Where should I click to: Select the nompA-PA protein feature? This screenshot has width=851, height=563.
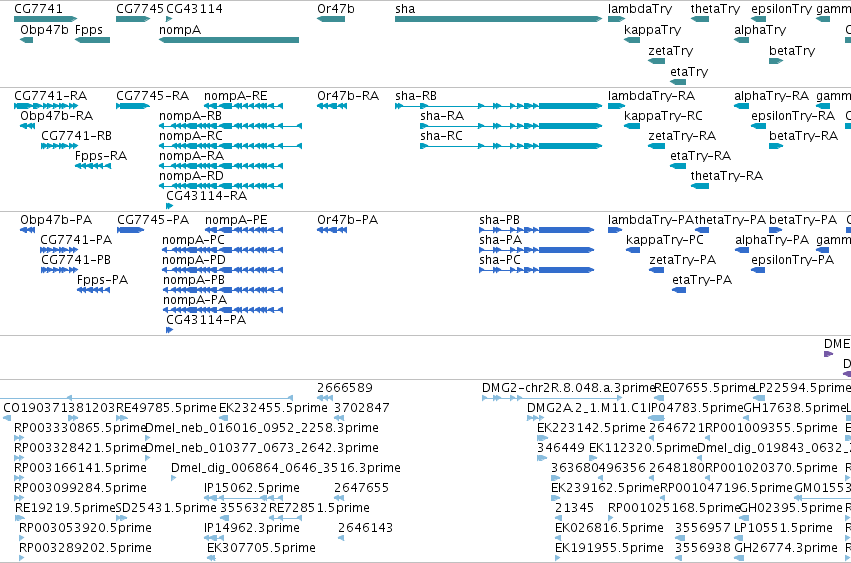[223, 311]
